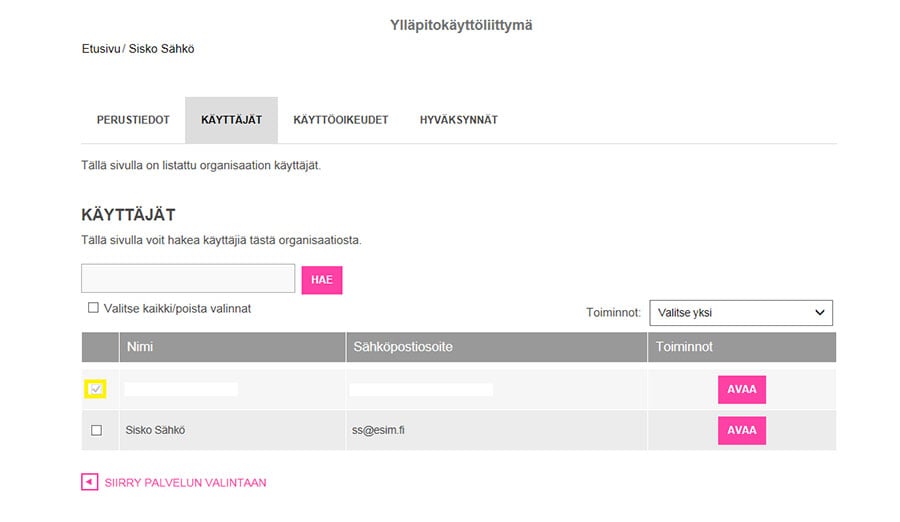Uncheck the highlighted first-row user checkbox
Viewport: 900px width, 522px height.
tap(96, 389)
